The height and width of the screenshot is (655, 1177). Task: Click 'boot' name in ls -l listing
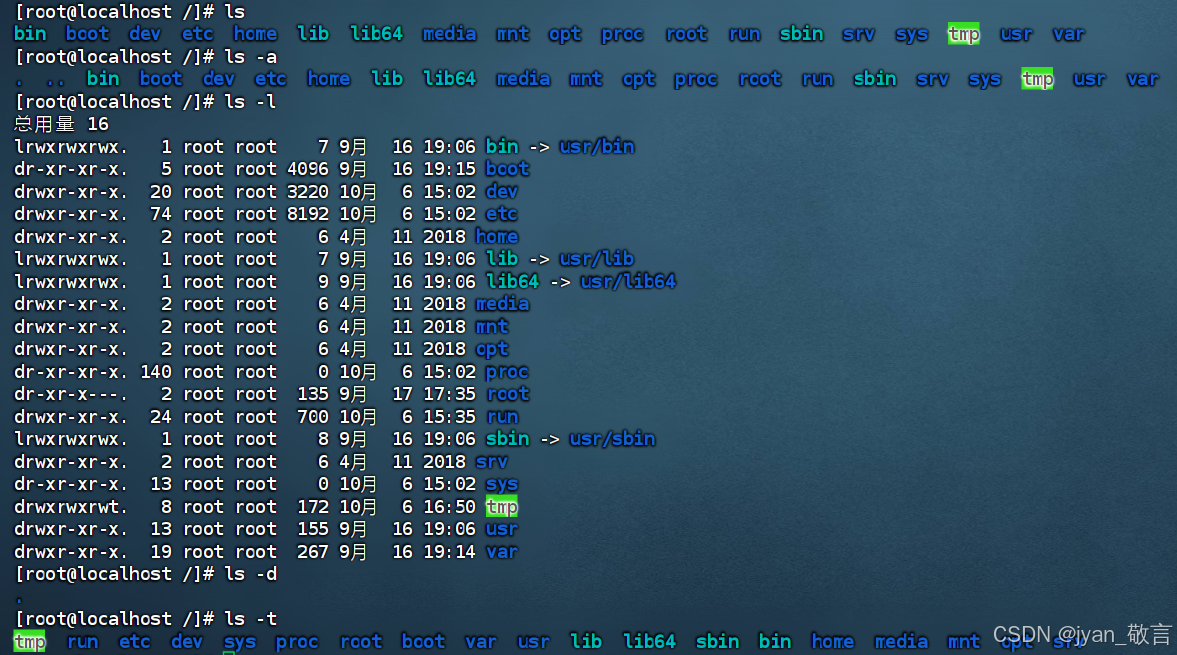tap(507, 170)
